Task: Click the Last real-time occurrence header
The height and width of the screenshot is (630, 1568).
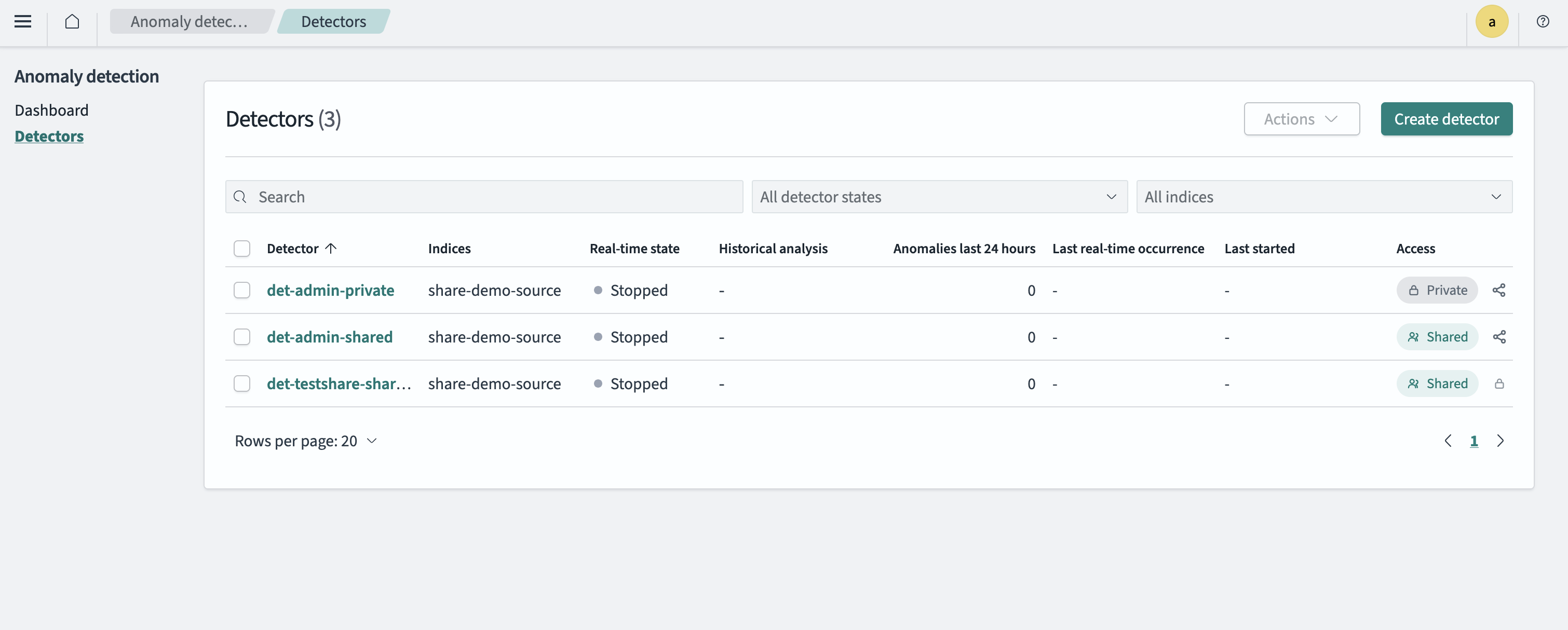Action: 1128,248
